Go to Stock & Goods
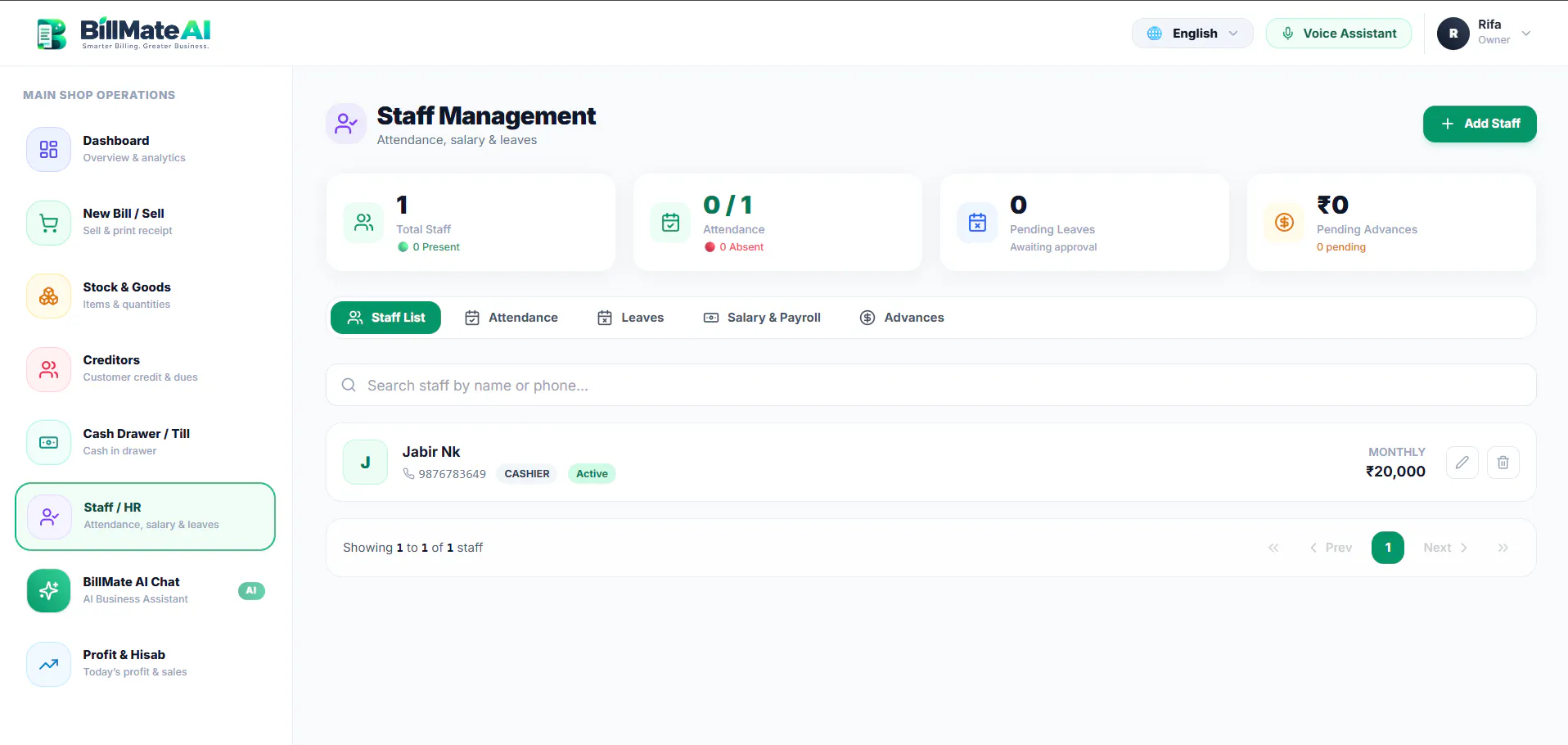The image size is (1568, 745). pyautogui.click(x=146, y=296)
